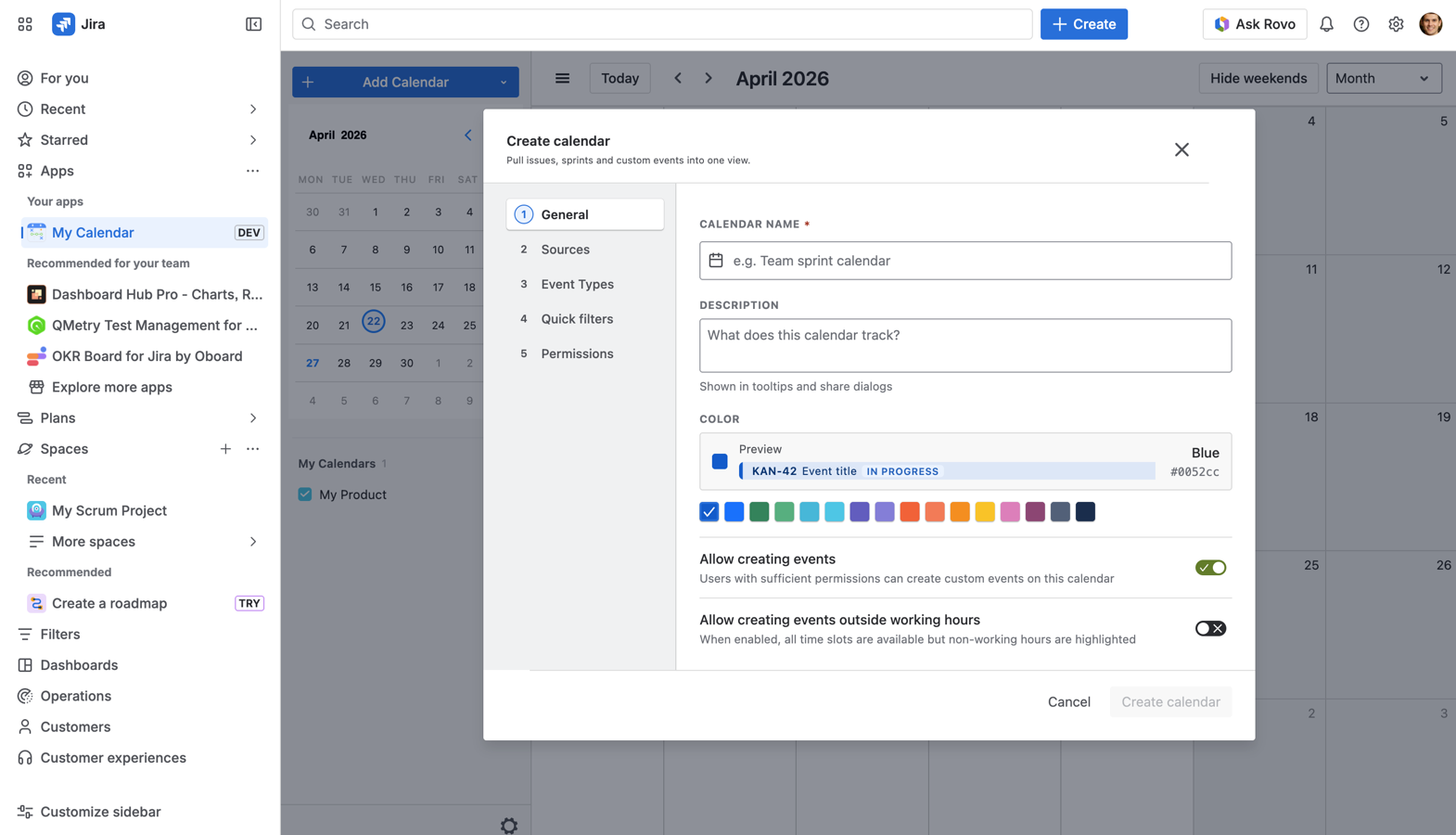Click Cancel in the dialog

(x=1068, y=702)
